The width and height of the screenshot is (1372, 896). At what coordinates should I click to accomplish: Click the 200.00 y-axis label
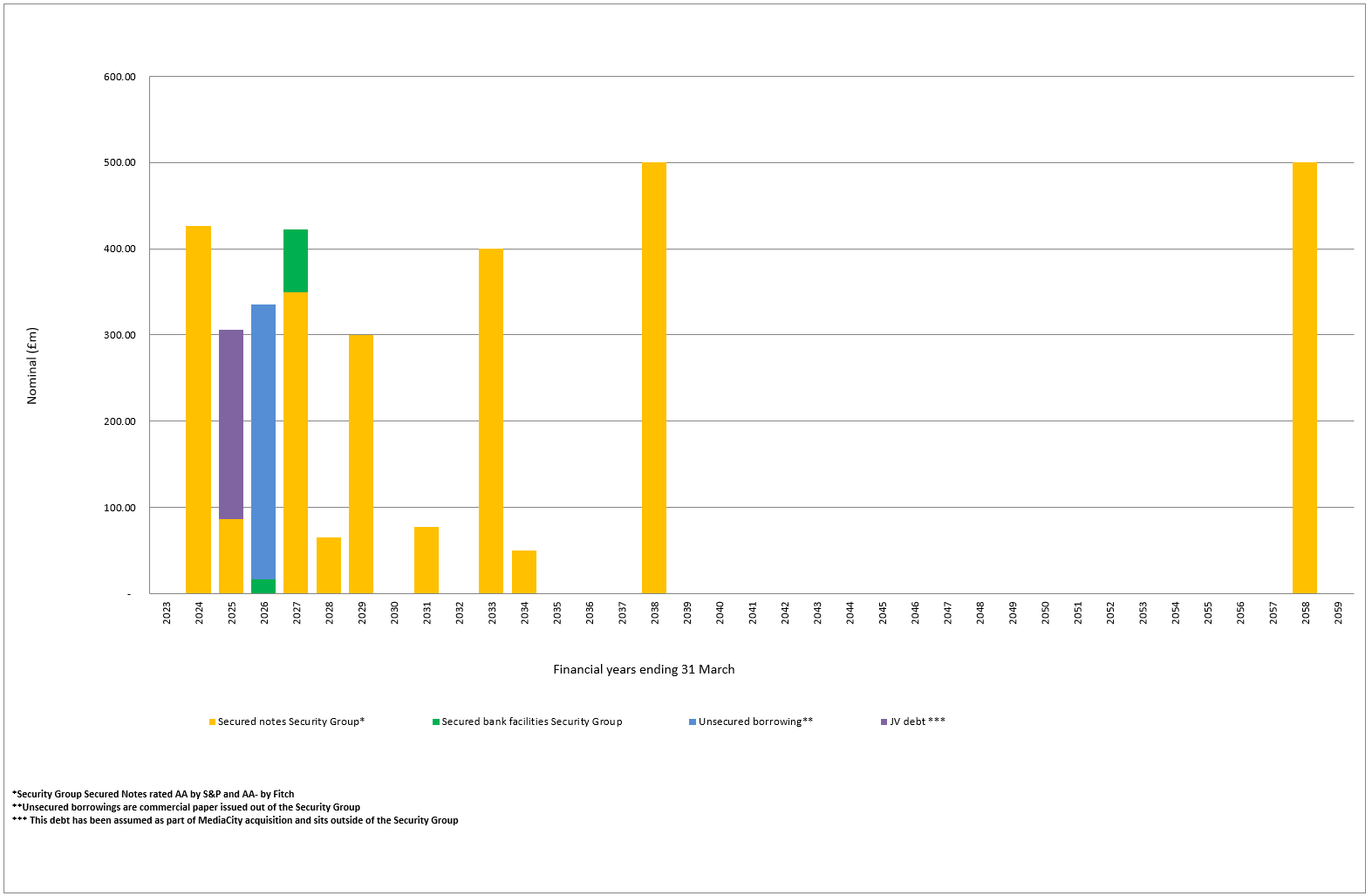click(x=119, y=421)
